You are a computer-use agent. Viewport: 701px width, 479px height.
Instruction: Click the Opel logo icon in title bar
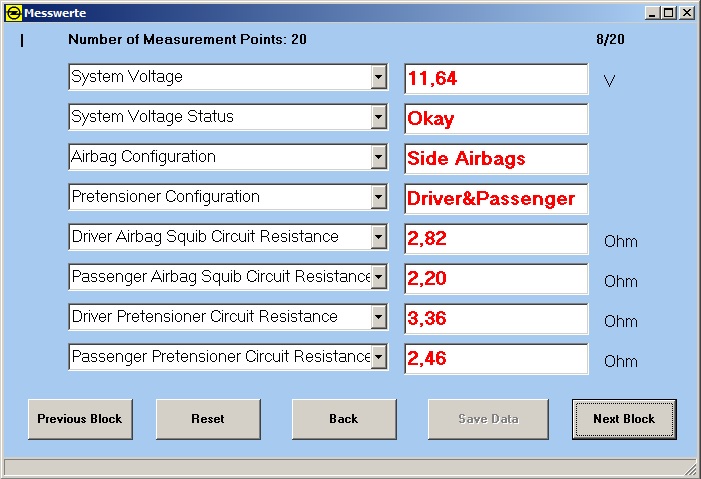(12, 12)
